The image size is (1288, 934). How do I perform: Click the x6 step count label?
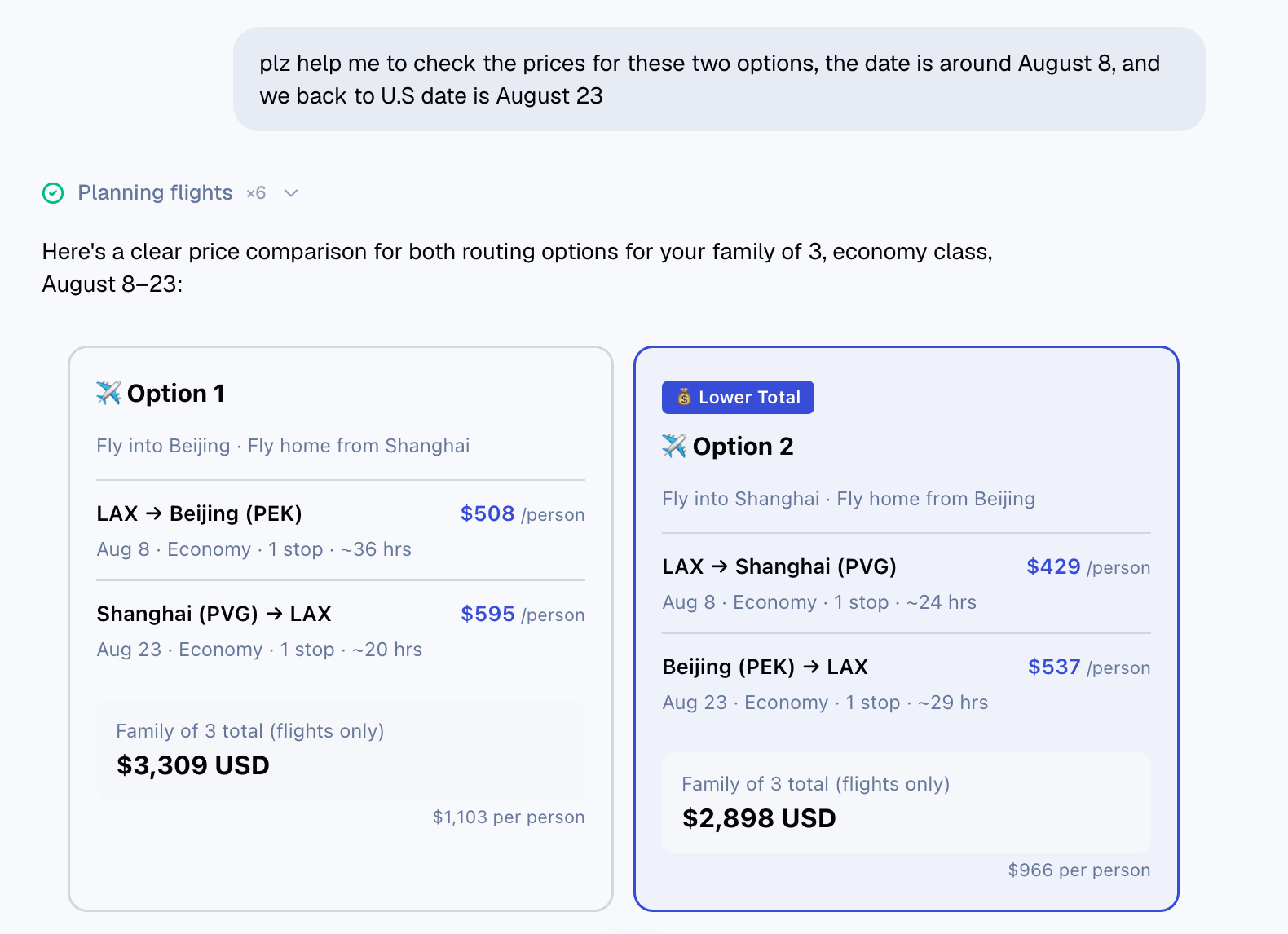pyautogui.click(x=256, y=193)
